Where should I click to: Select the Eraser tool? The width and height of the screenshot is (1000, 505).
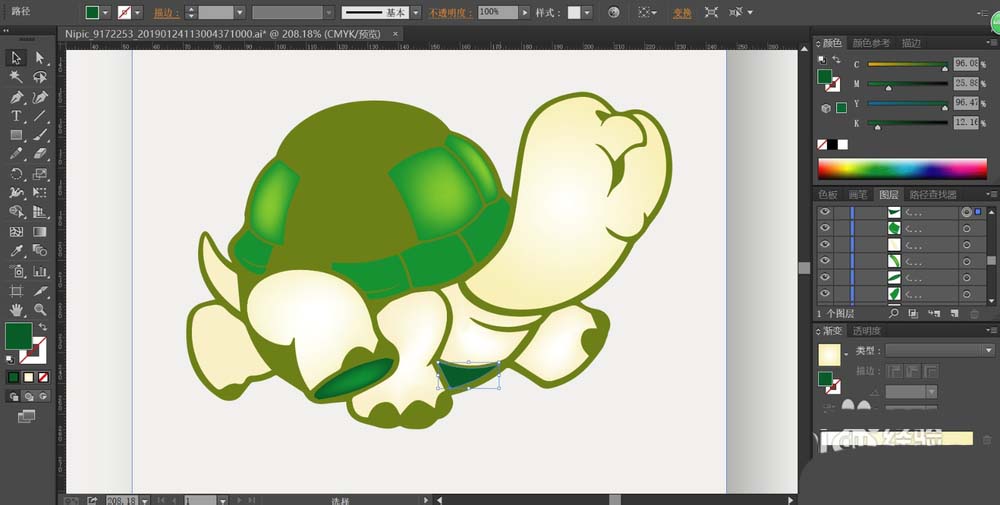coord(40,155)
